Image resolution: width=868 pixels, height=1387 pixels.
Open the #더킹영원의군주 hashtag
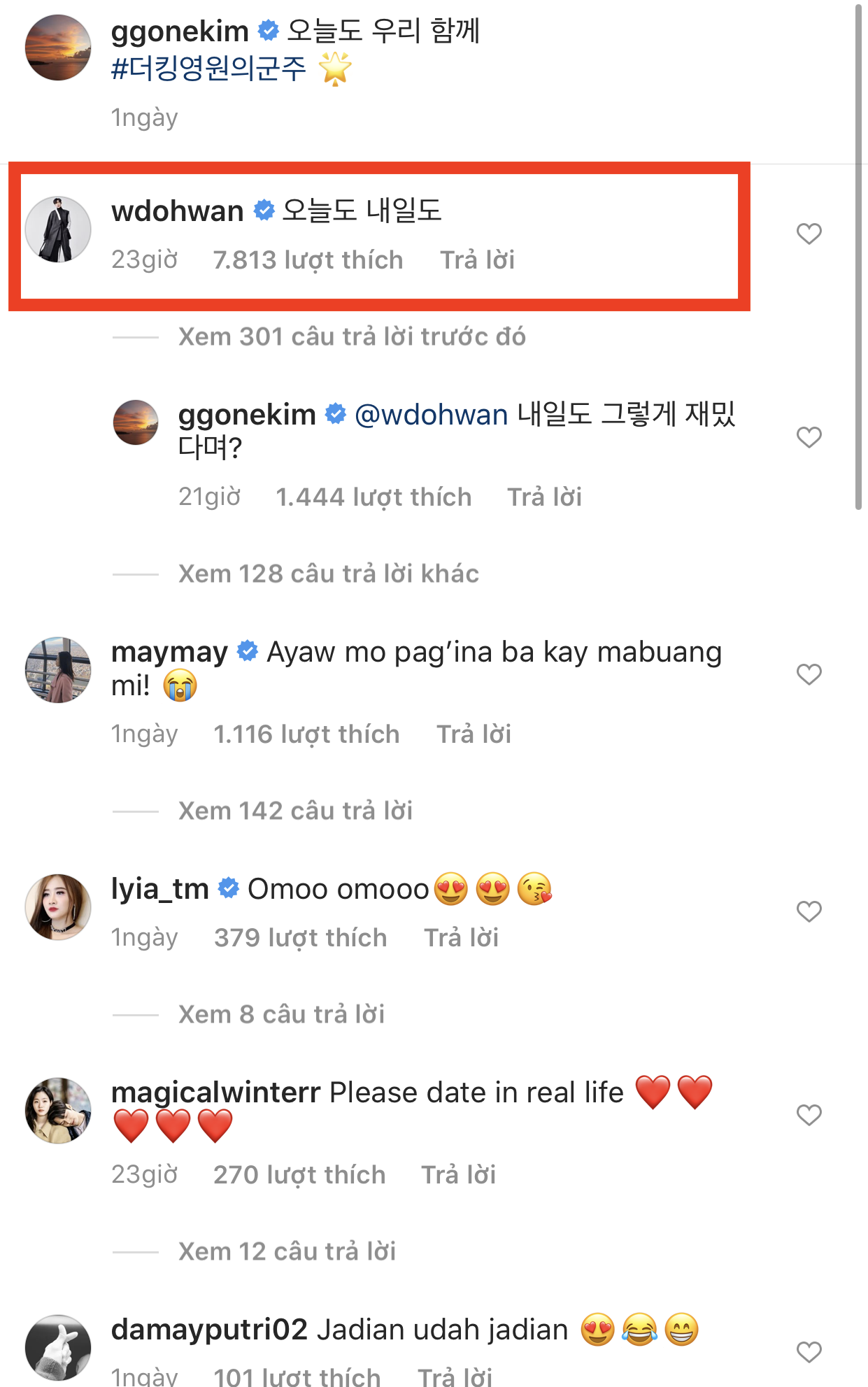pyautogui.click(x=208, y=69)
